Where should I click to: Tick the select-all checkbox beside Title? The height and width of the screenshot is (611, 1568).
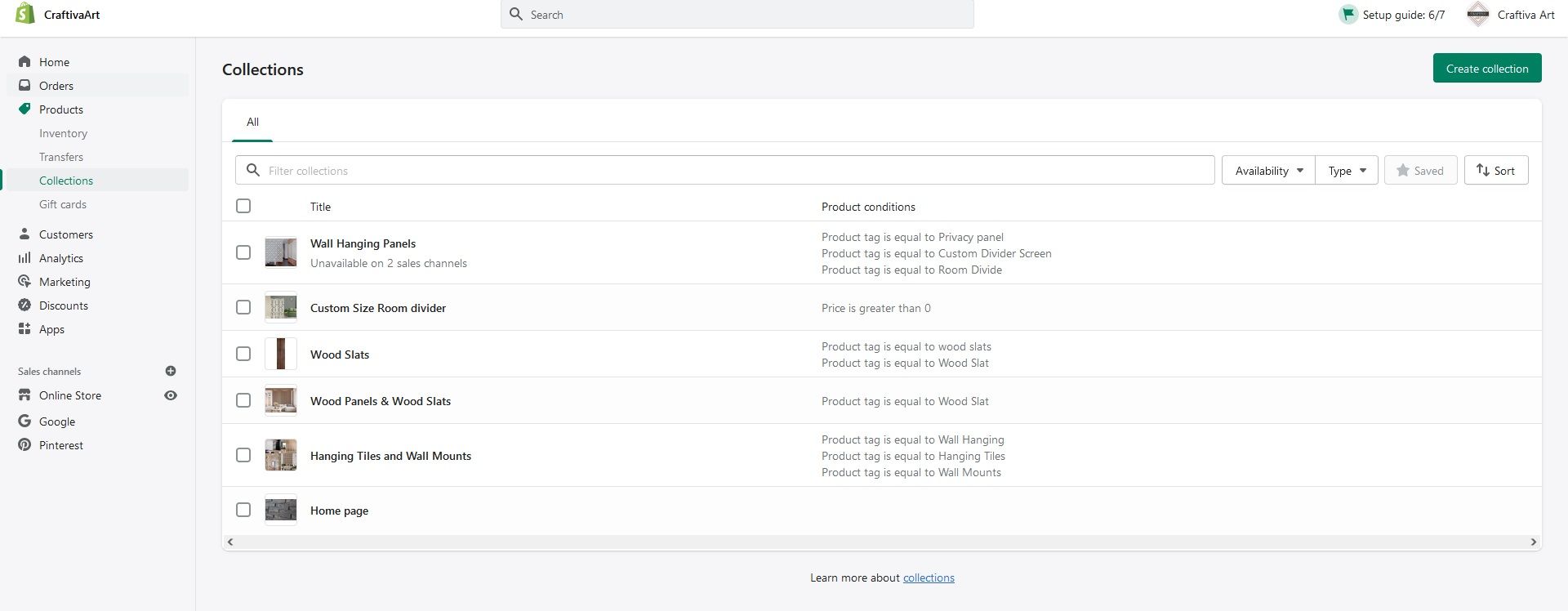coord(243,206)
